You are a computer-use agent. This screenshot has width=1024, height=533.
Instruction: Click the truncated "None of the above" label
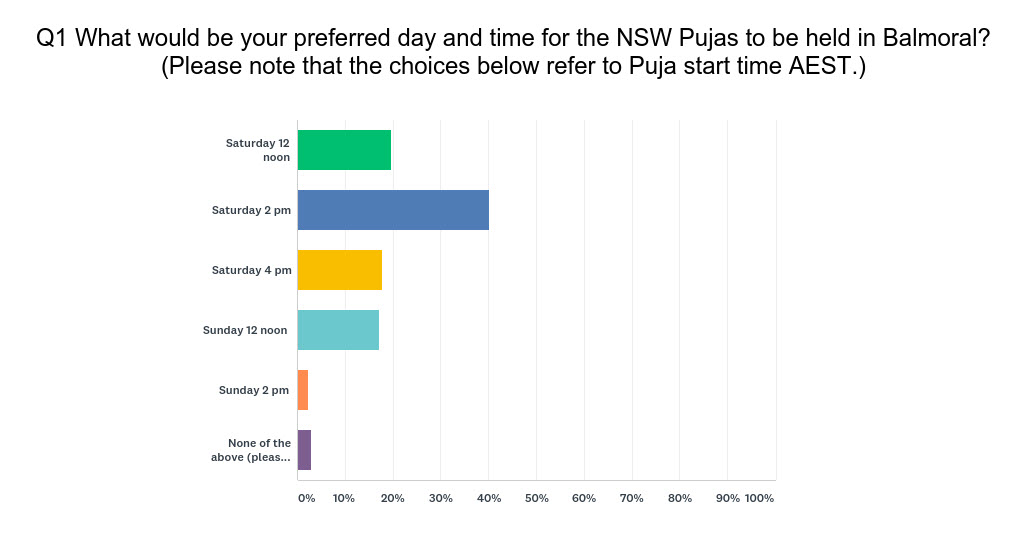pos(259,450)
